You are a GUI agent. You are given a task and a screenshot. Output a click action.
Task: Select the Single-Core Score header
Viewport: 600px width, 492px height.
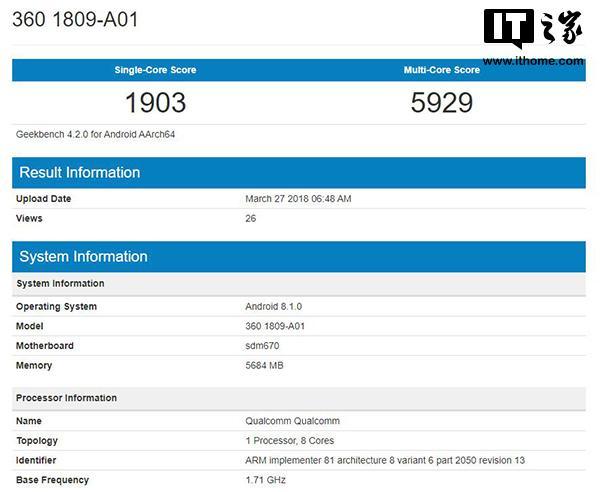coord(155,70)
